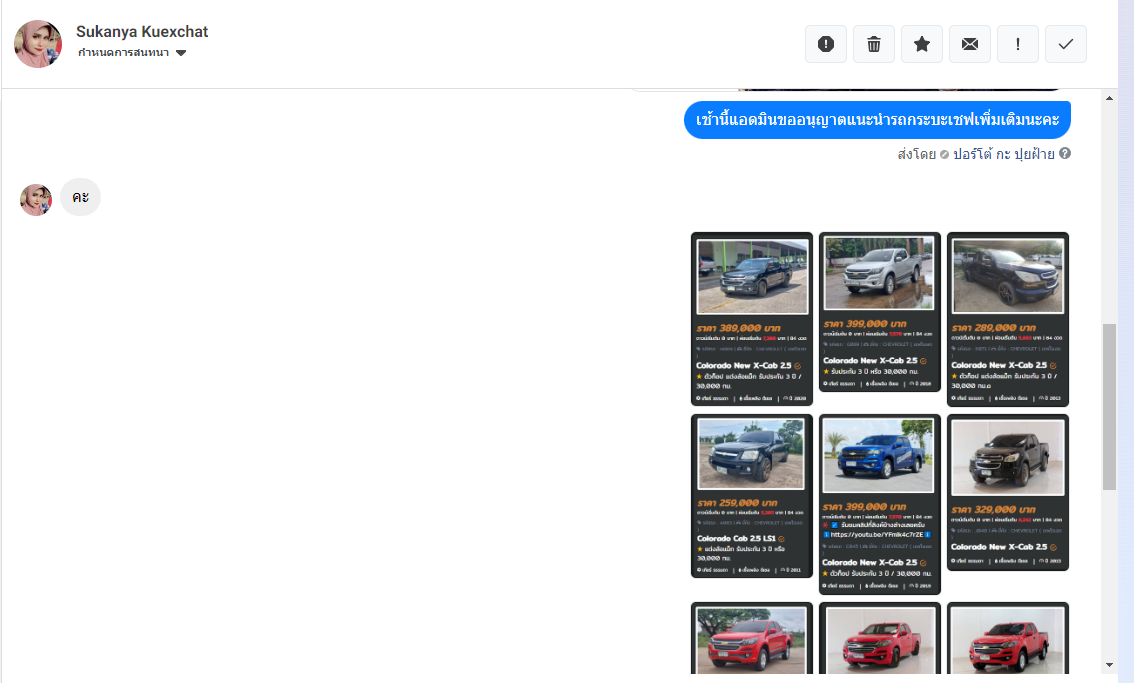Flag conversation with the exclamation mark icon
The height and width of the screenshot is (683, 1134).
[x=1018, y=44]
